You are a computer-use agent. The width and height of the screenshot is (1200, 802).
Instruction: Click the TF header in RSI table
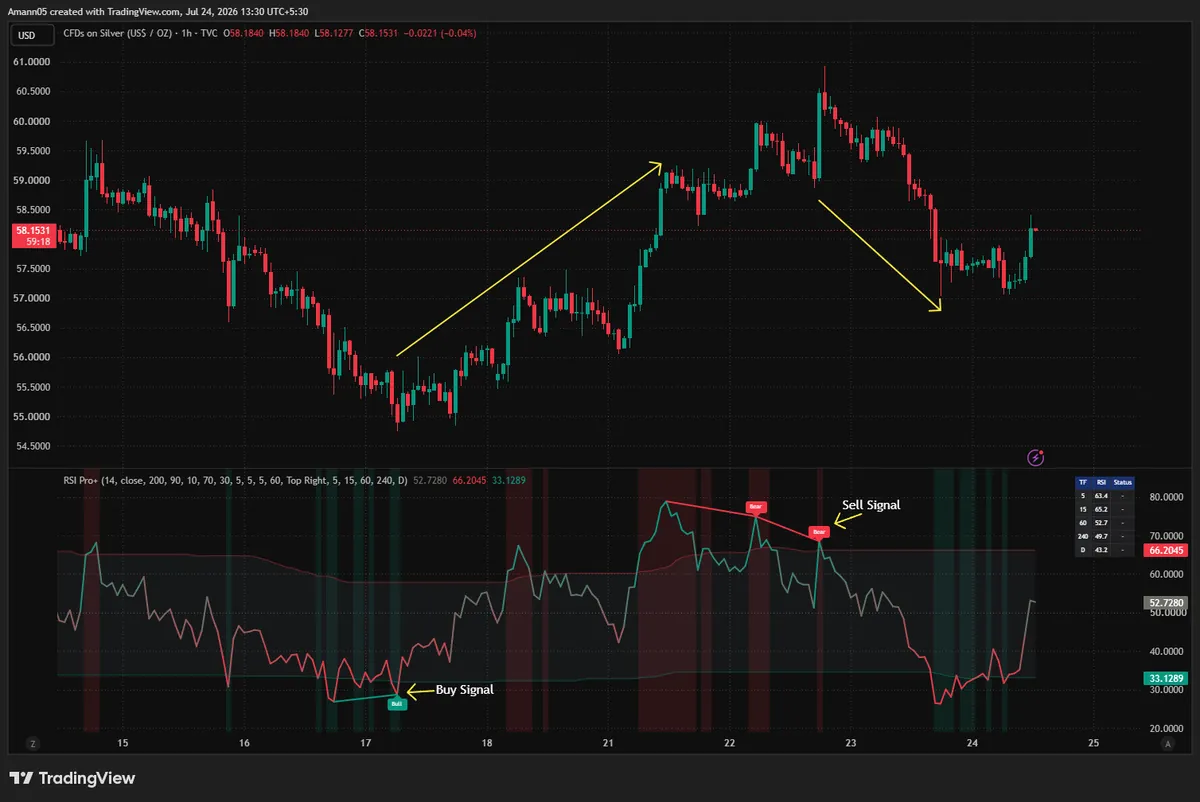pos(1083,482)
